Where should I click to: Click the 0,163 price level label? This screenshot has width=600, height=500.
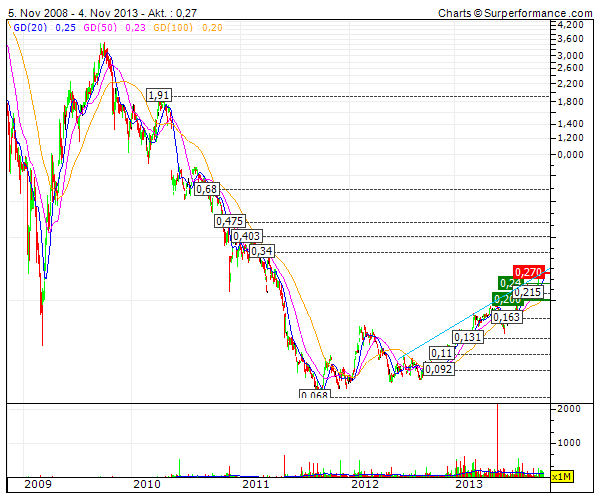pyautogui.click(x=507, y=317)
